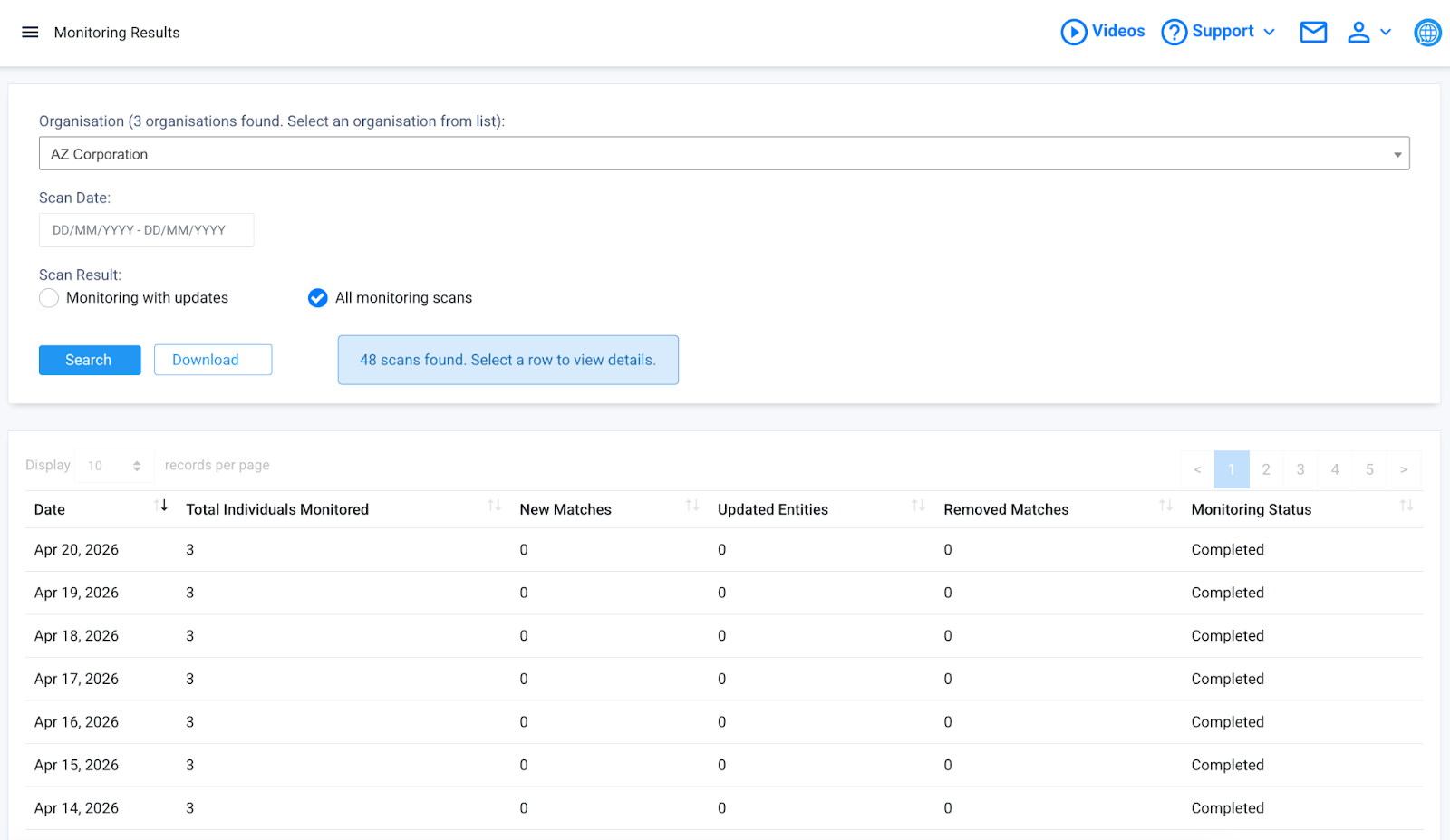Select Monitoring with updates radio option
1450x840 pixels.
pyautogui.click(x=49, y=298)
